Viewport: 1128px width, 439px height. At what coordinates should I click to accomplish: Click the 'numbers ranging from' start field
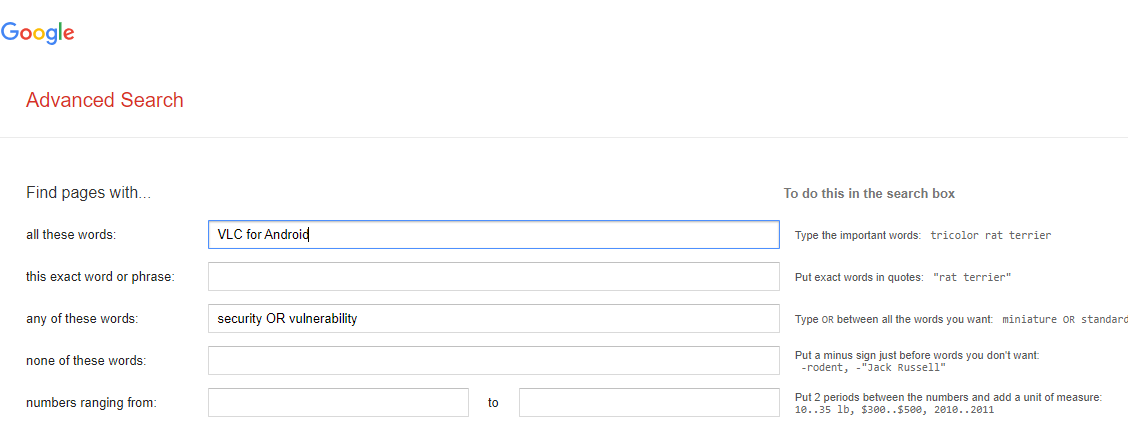(338, 402)
